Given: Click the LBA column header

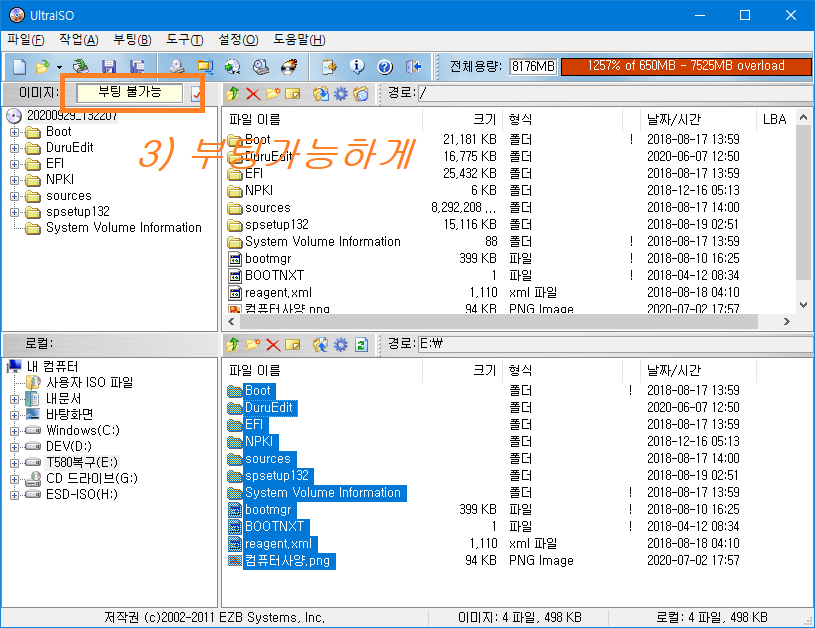Looking at the screenshot, I should pos(775,120).
